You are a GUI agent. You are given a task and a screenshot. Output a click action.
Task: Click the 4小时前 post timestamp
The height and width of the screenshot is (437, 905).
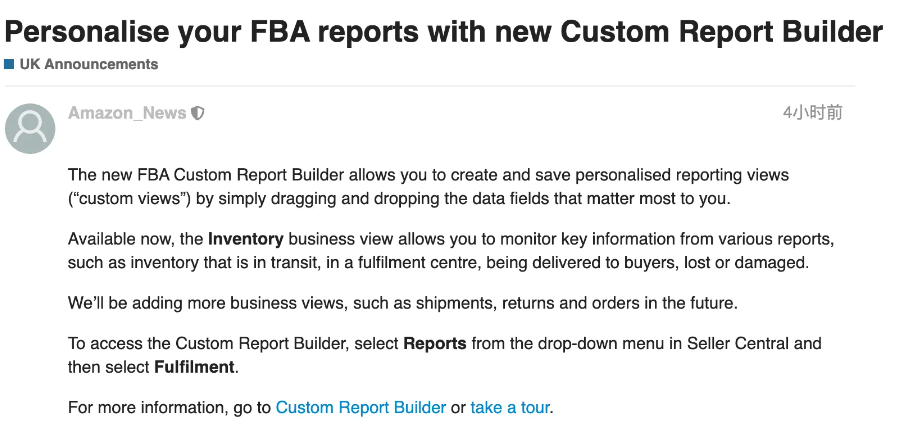click(813, 113)
